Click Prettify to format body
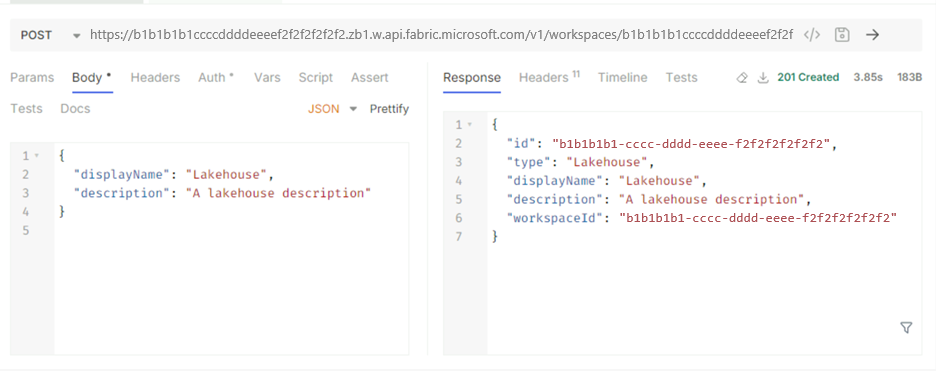The width and height of the screenshot is (936, 371). 389,109
